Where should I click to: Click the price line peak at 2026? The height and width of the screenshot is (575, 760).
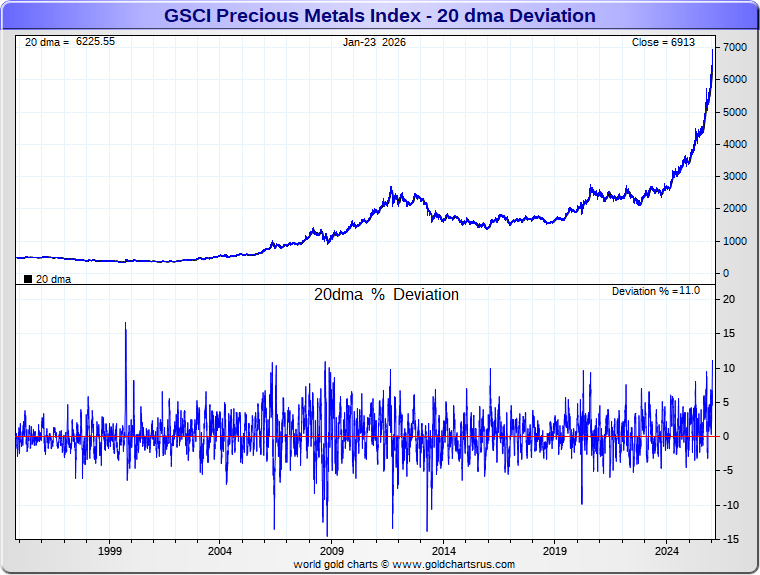(x=712, y=50)
